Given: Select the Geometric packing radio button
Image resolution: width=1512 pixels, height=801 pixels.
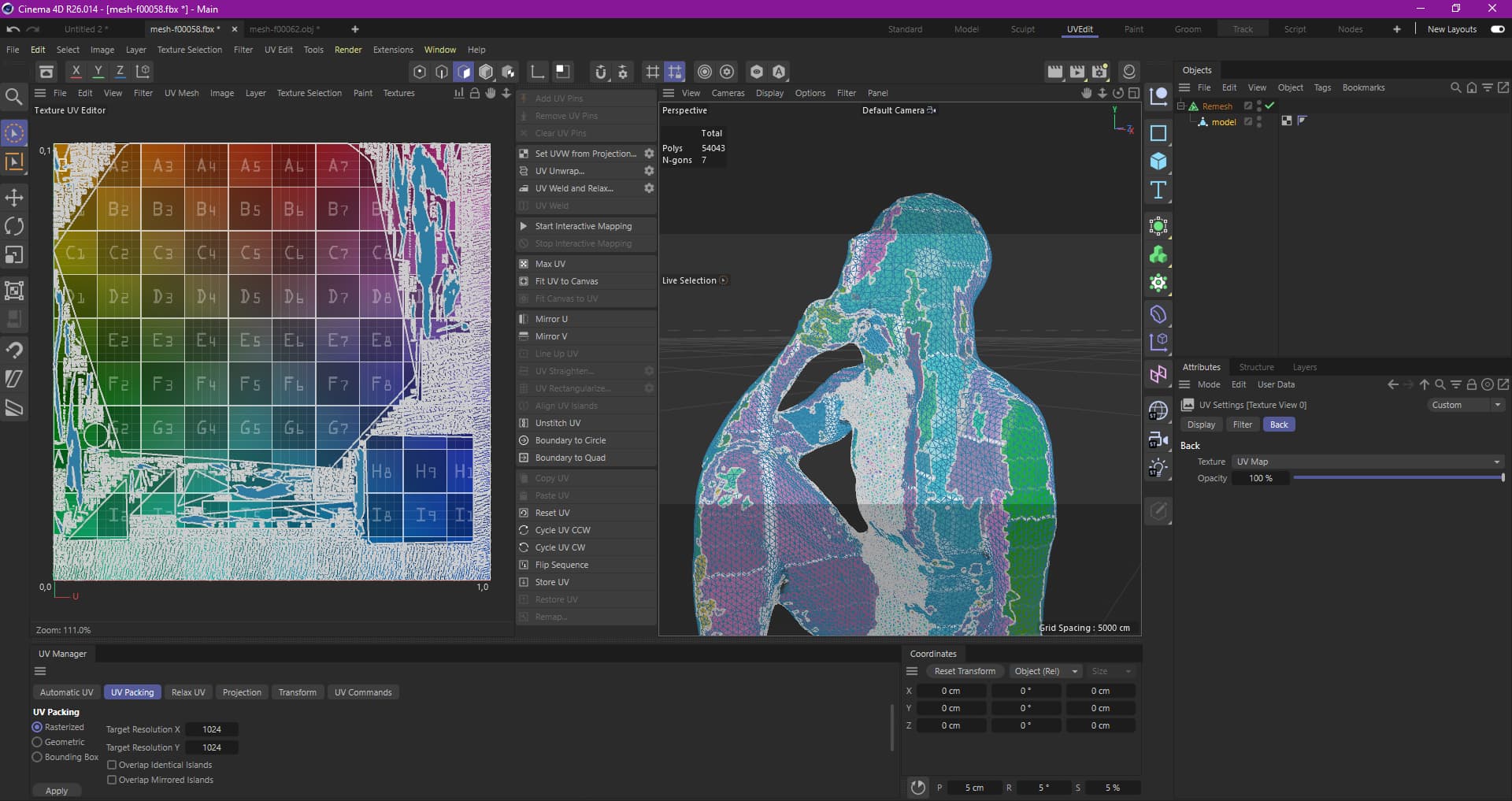Looking at the screenshot, I should 37,742.
